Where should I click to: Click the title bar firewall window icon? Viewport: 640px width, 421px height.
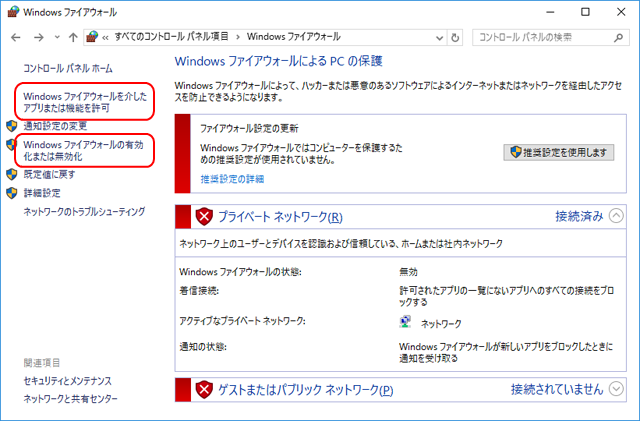(13, 12)
